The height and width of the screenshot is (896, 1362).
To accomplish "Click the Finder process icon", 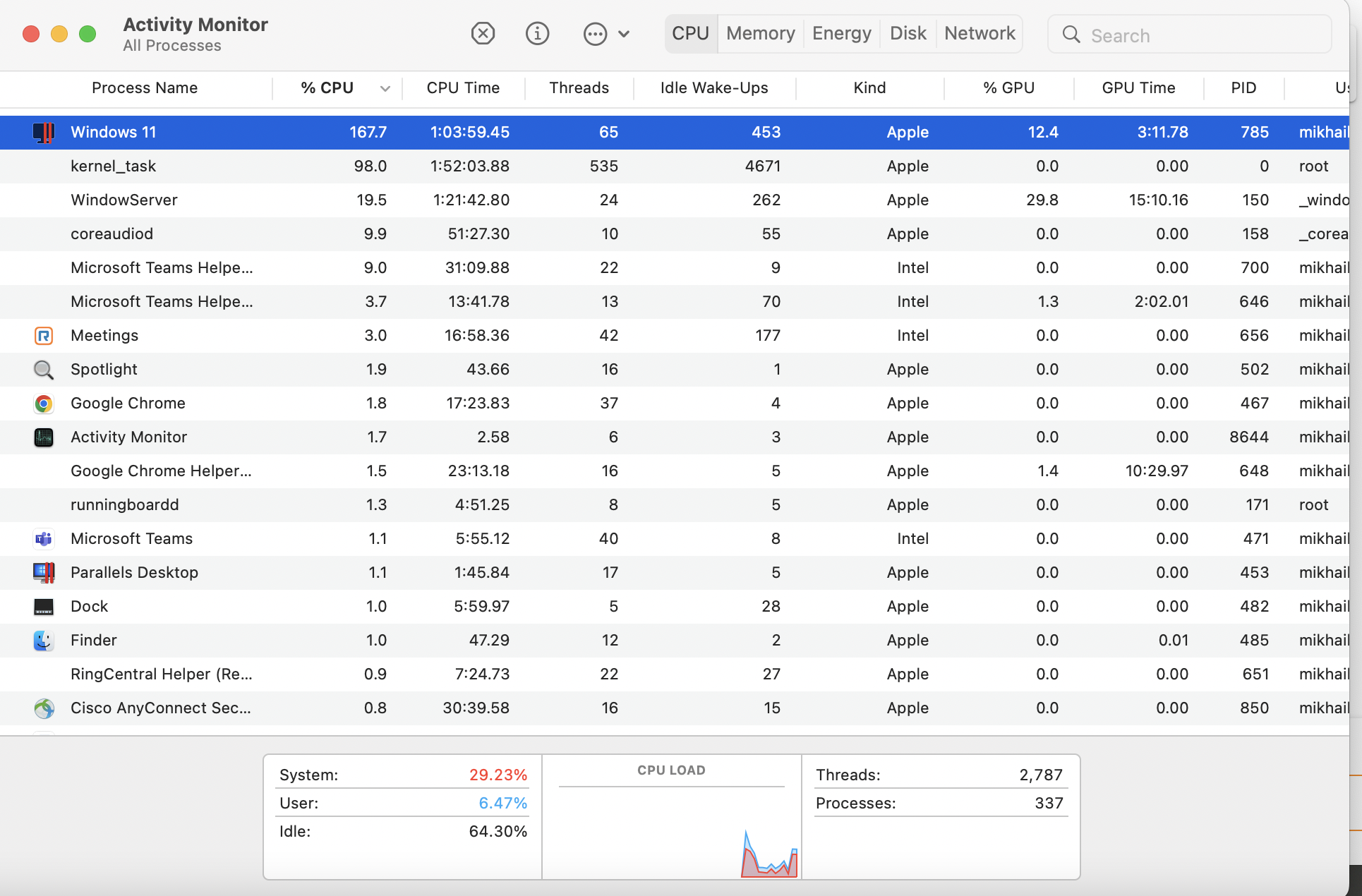I will (44, 641).
